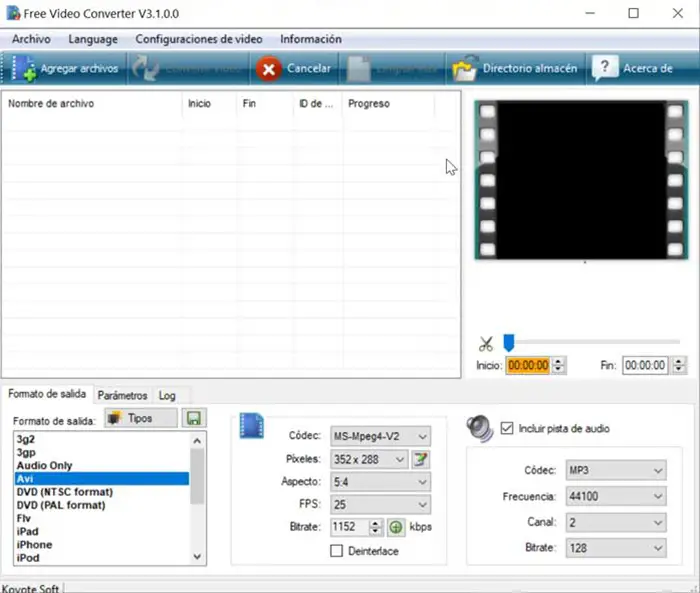The image size is (700, 593).
Task: Click the scissors cut icon
Action: (x=486, y=344)
